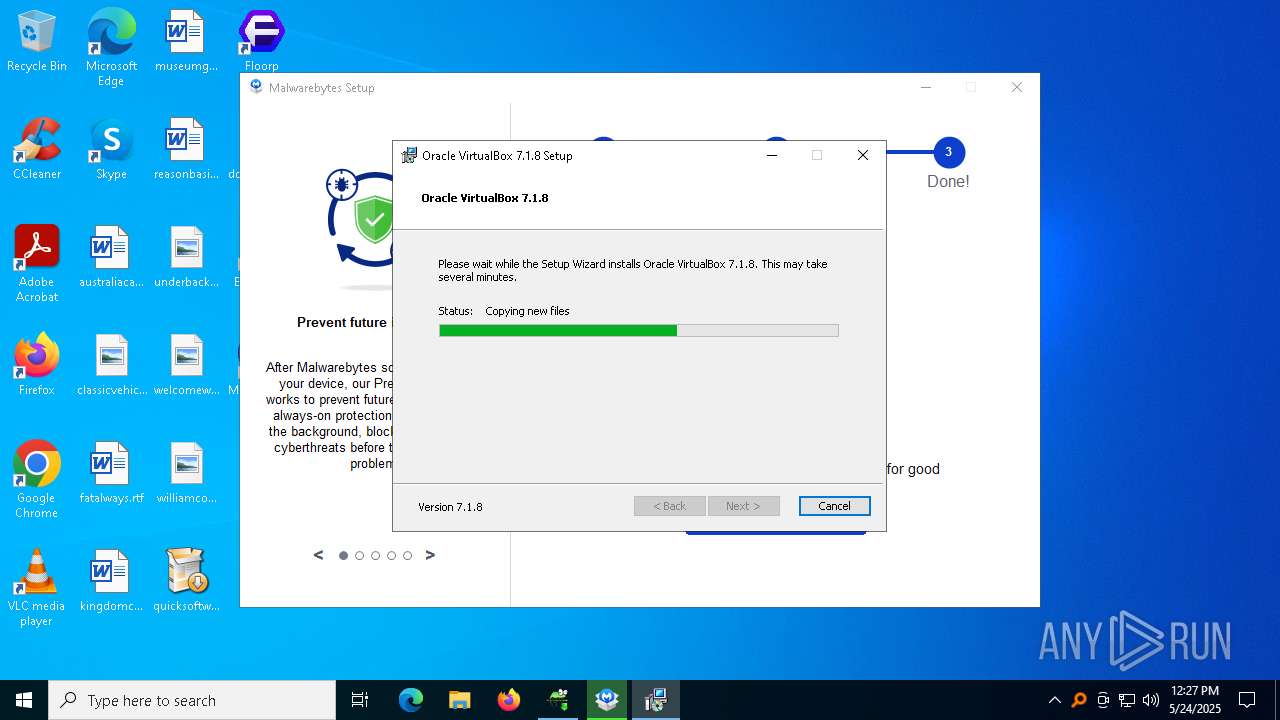Select the museumg... Word document icon
Image resolution: width=1280 pixels, height=720 pixels.
[x=186, y=41]
